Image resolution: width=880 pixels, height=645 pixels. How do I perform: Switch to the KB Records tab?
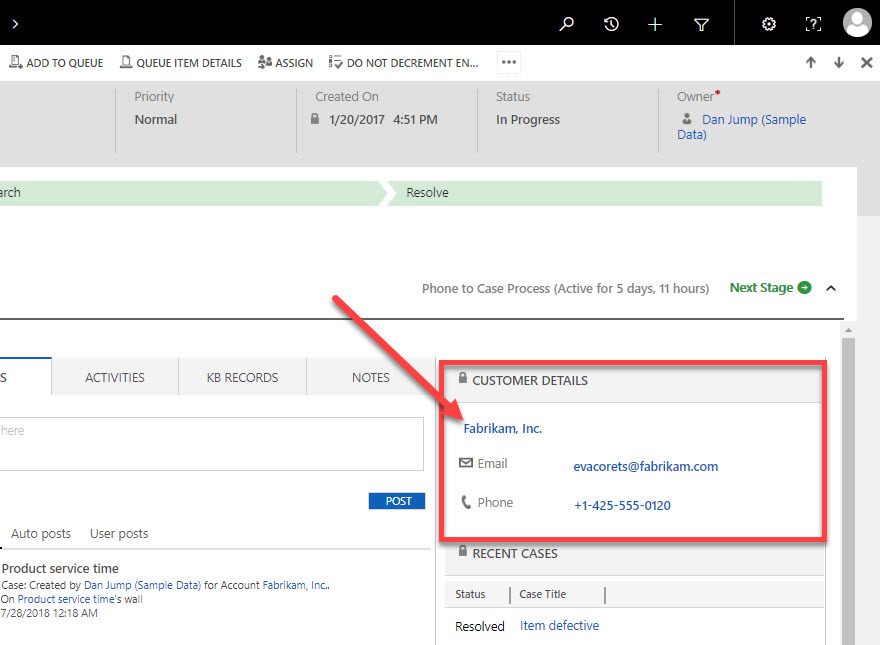point(242,377)
